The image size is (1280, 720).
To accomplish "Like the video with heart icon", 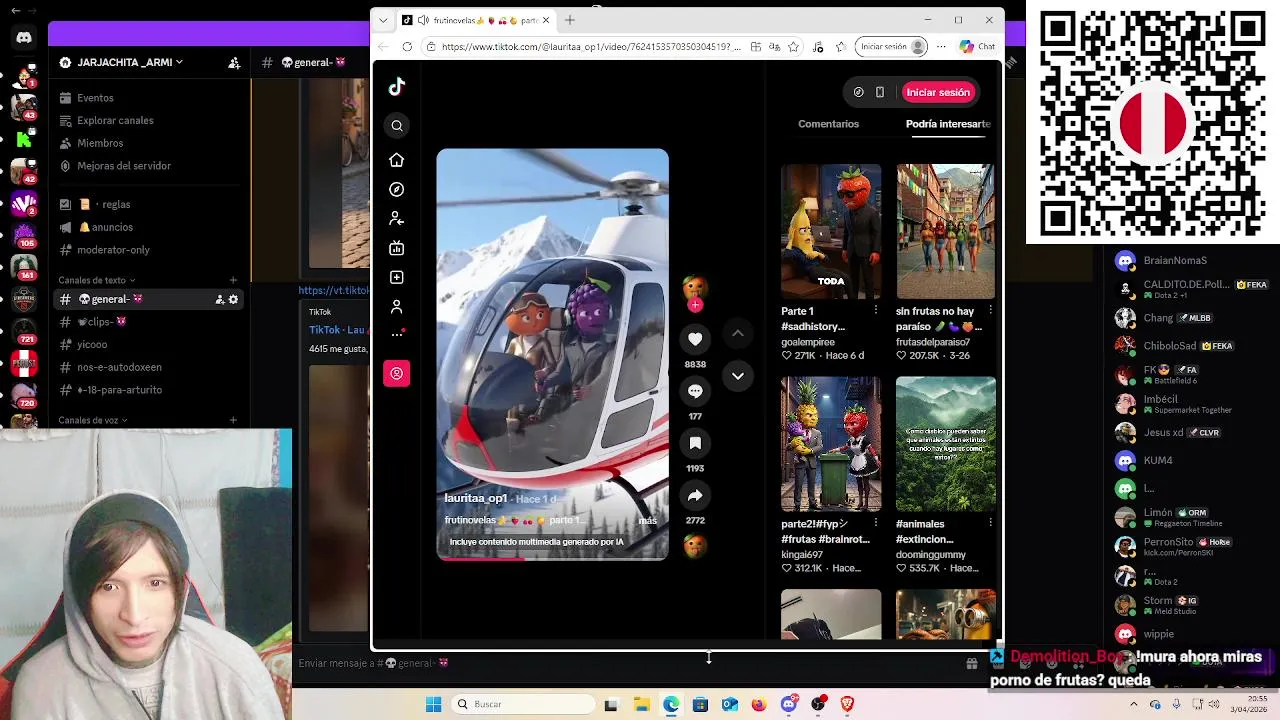I will (x=695, y=339).
